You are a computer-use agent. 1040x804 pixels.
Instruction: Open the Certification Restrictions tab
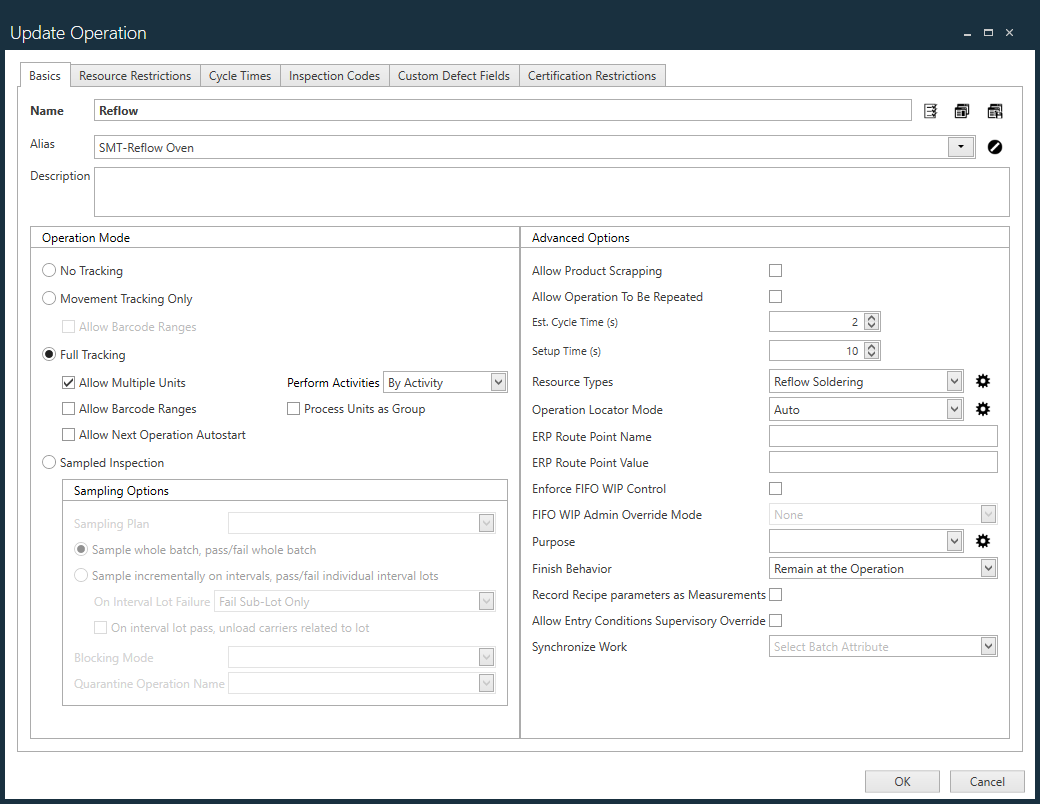592,75
